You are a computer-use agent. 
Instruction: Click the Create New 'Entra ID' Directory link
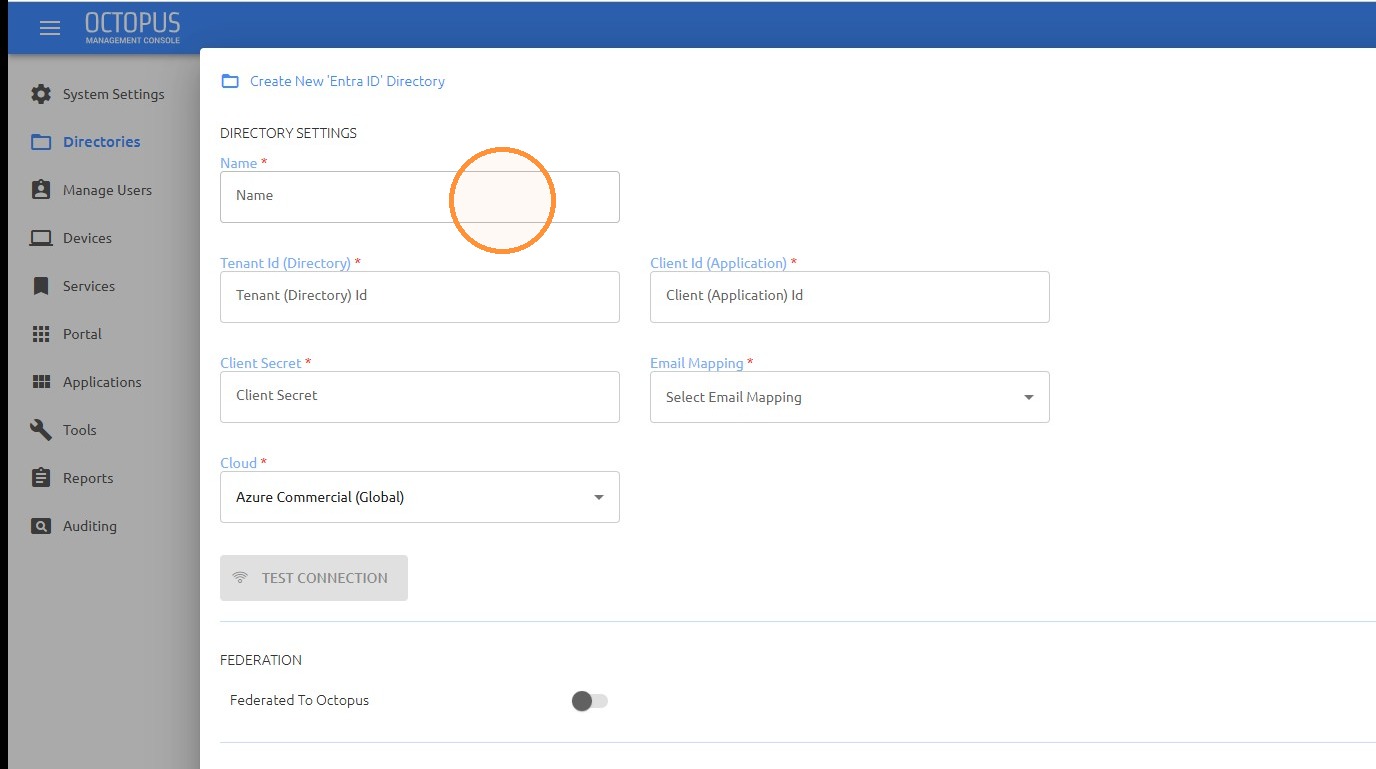(347, 81)
